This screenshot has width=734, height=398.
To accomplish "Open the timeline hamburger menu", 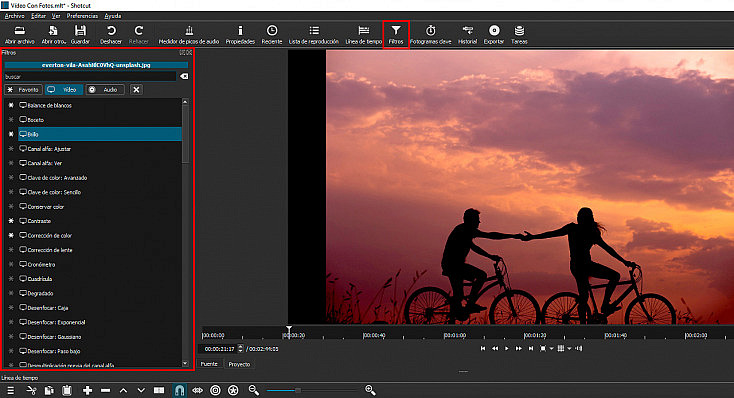I will 10,390.
